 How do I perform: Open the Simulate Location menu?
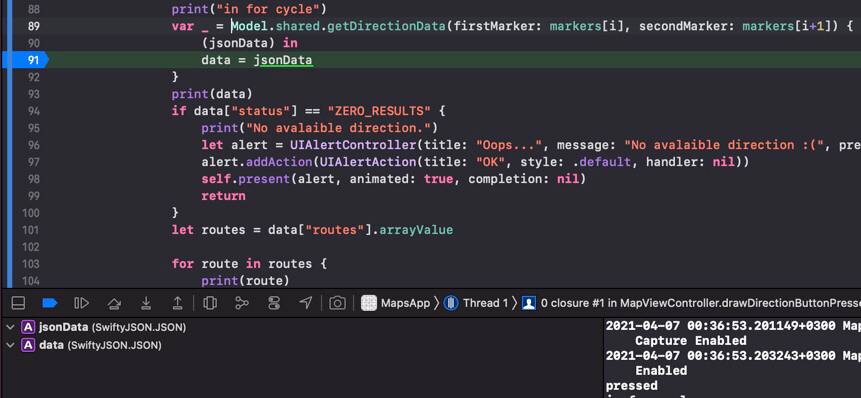(306, 302)
